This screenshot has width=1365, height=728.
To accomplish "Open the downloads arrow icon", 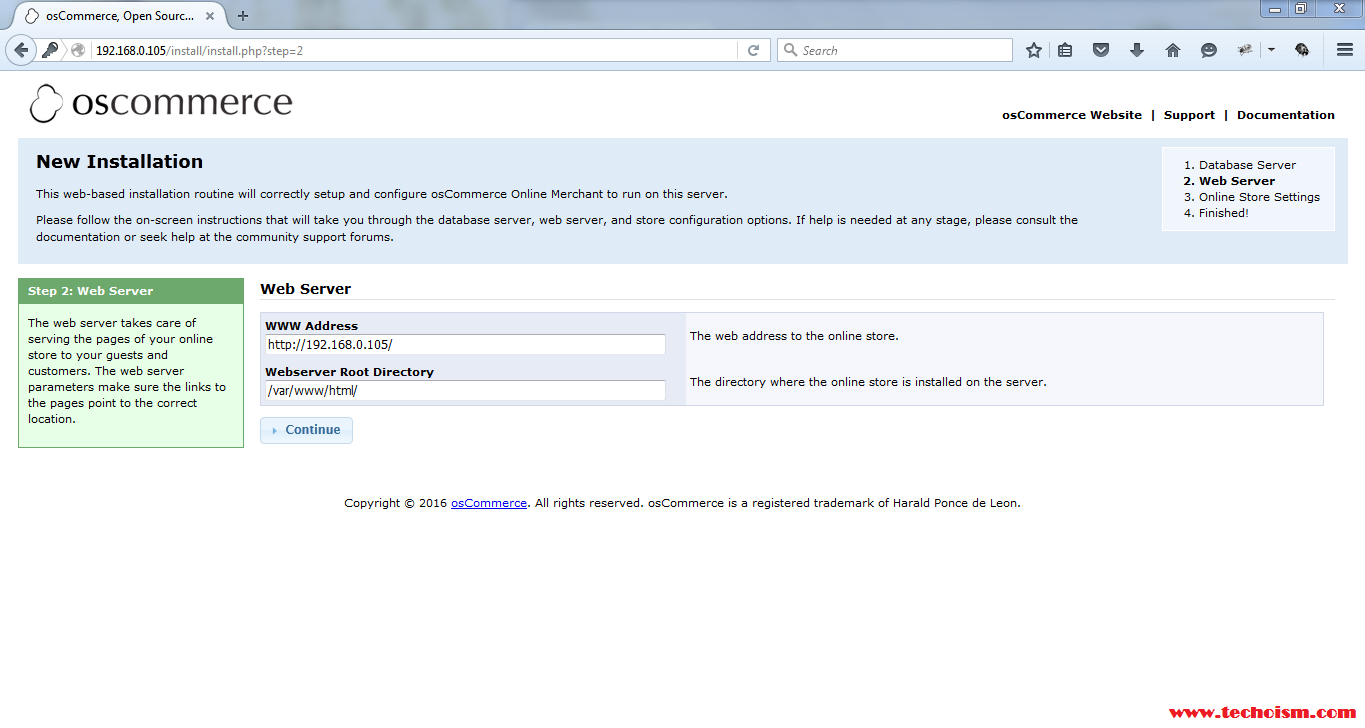I will coord(1137,50).
